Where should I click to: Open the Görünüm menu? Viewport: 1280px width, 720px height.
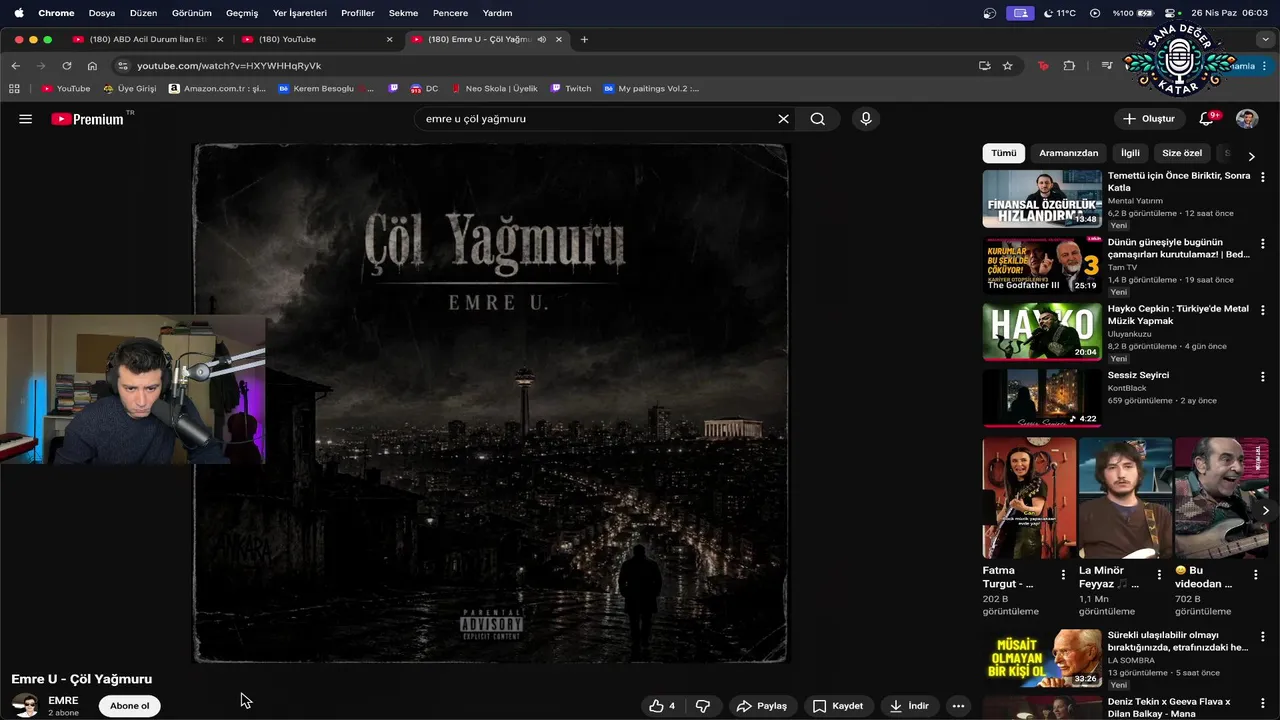click(191, 13)
